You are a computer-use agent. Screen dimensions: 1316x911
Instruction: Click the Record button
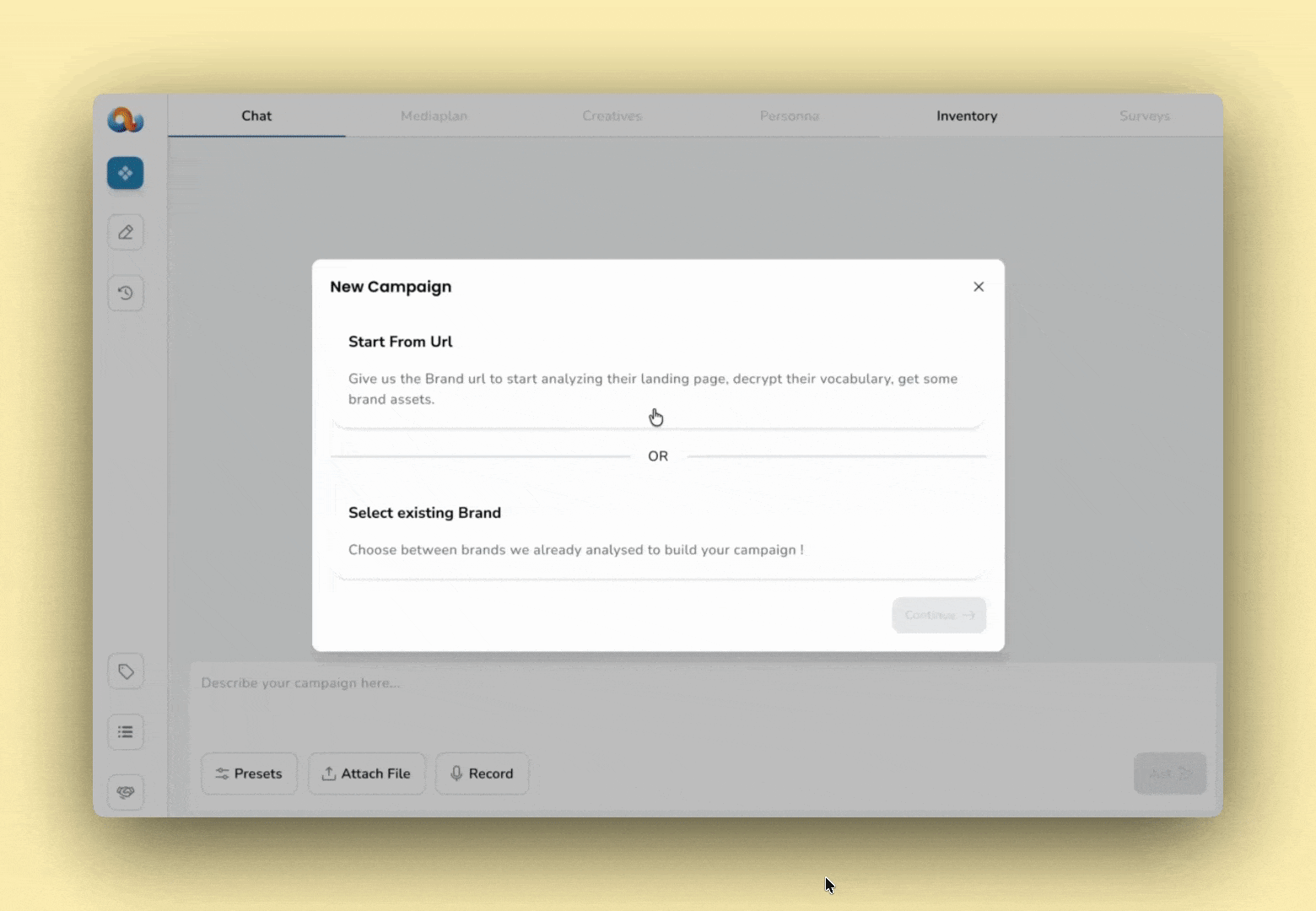(x=482, y=774)
